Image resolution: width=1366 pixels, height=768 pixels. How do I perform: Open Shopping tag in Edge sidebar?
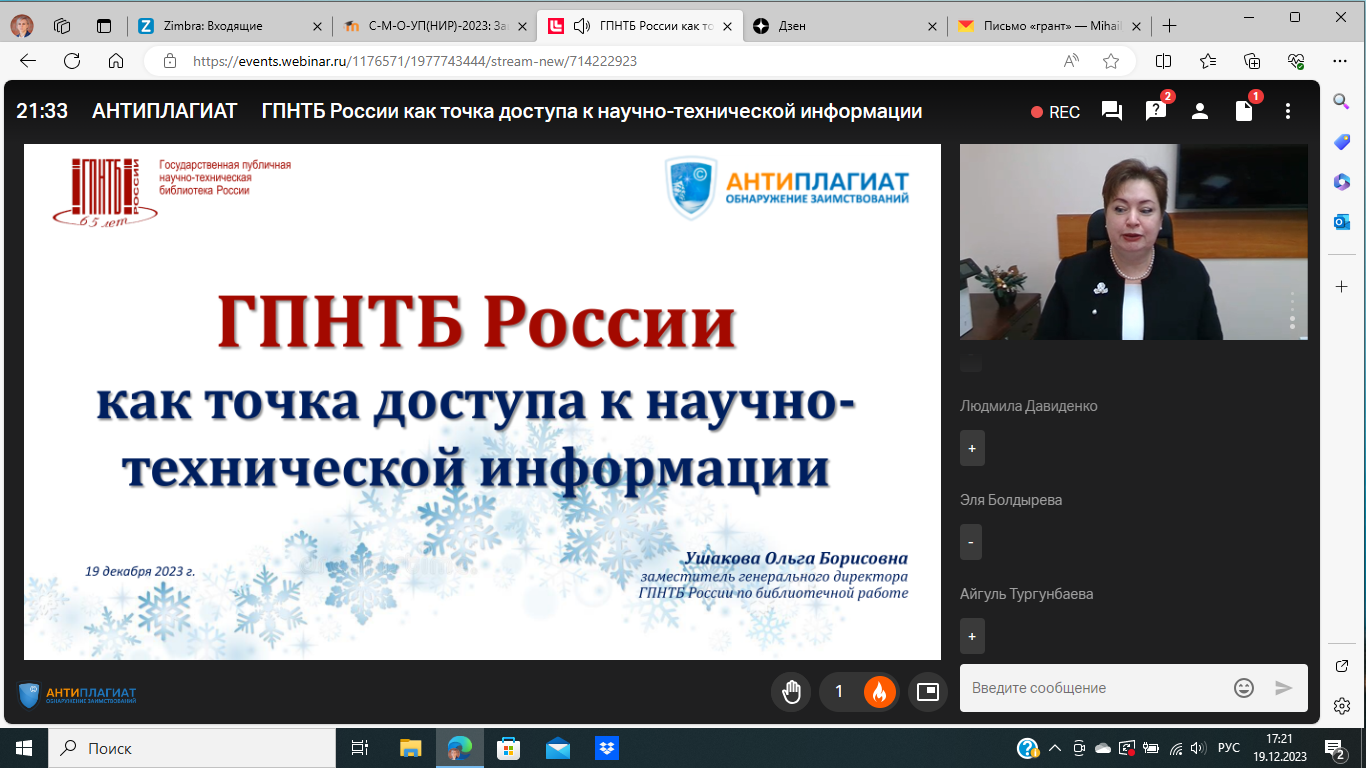(1342, 142)
